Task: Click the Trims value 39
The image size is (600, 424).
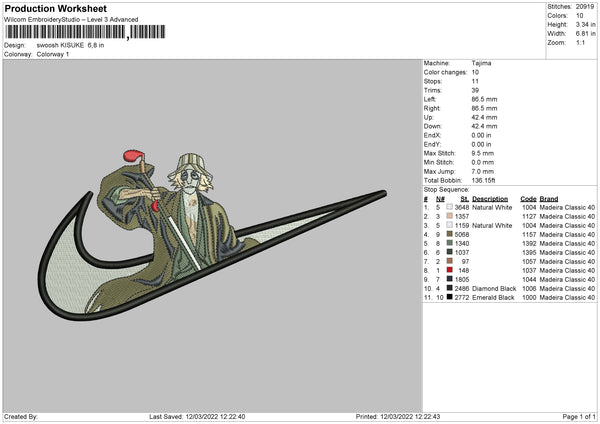Action: pos(475,90)
